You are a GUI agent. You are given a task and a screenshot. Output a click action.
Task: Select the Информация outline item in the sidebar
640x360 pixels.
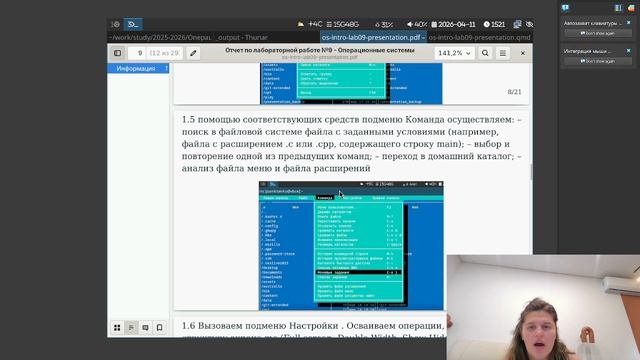[138, 69]
